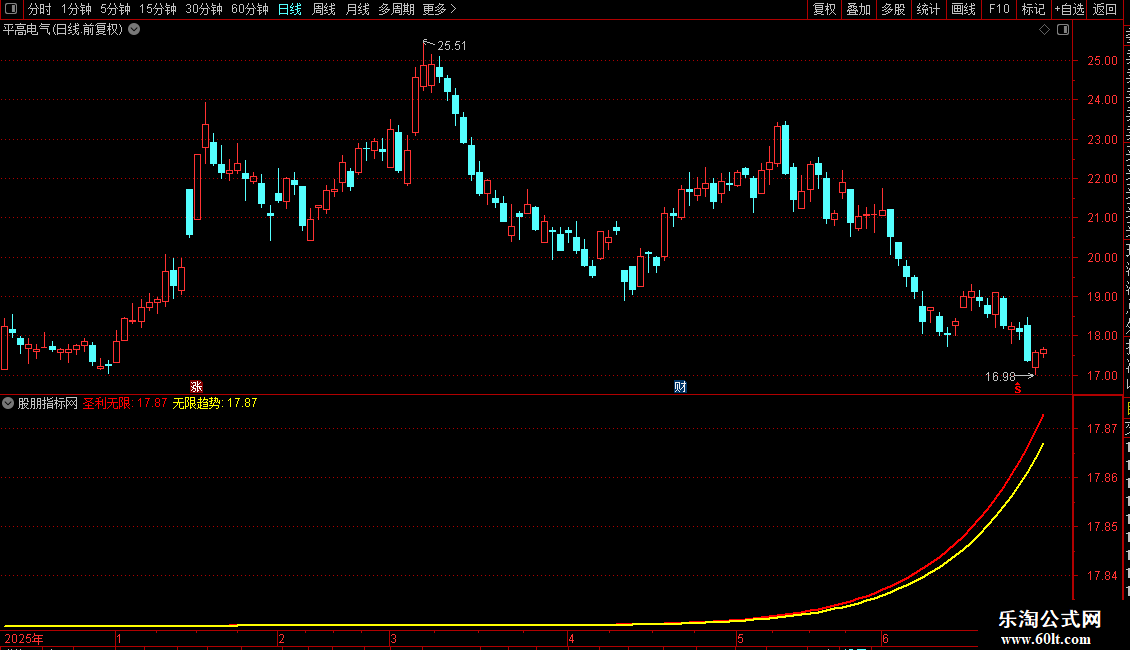Open 画线 drawing tools
The height and width of the screenshot is (650, 1130).
[963, 9]
